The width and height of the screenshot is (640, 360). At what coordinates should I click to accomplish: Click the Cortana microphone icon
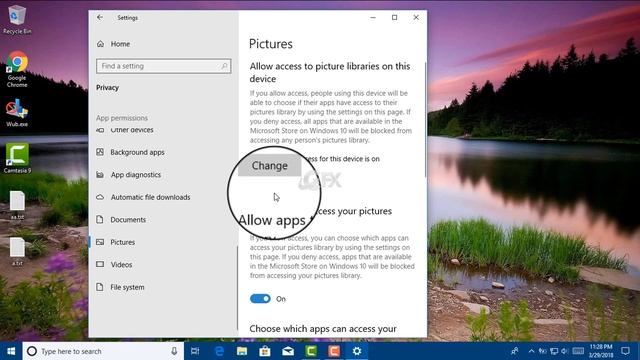(x=174, y=351)
